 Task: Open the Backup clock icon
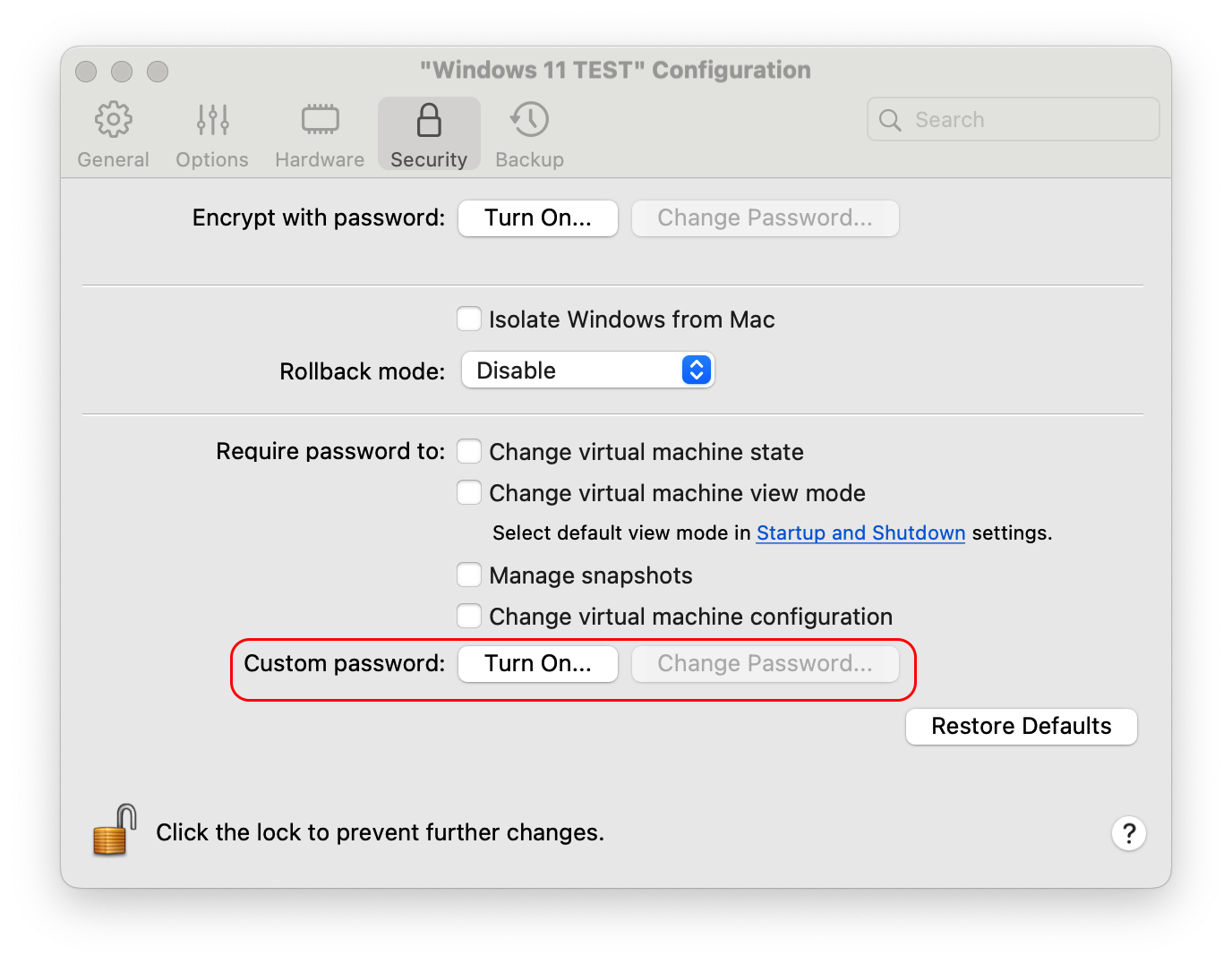[529, 120]
